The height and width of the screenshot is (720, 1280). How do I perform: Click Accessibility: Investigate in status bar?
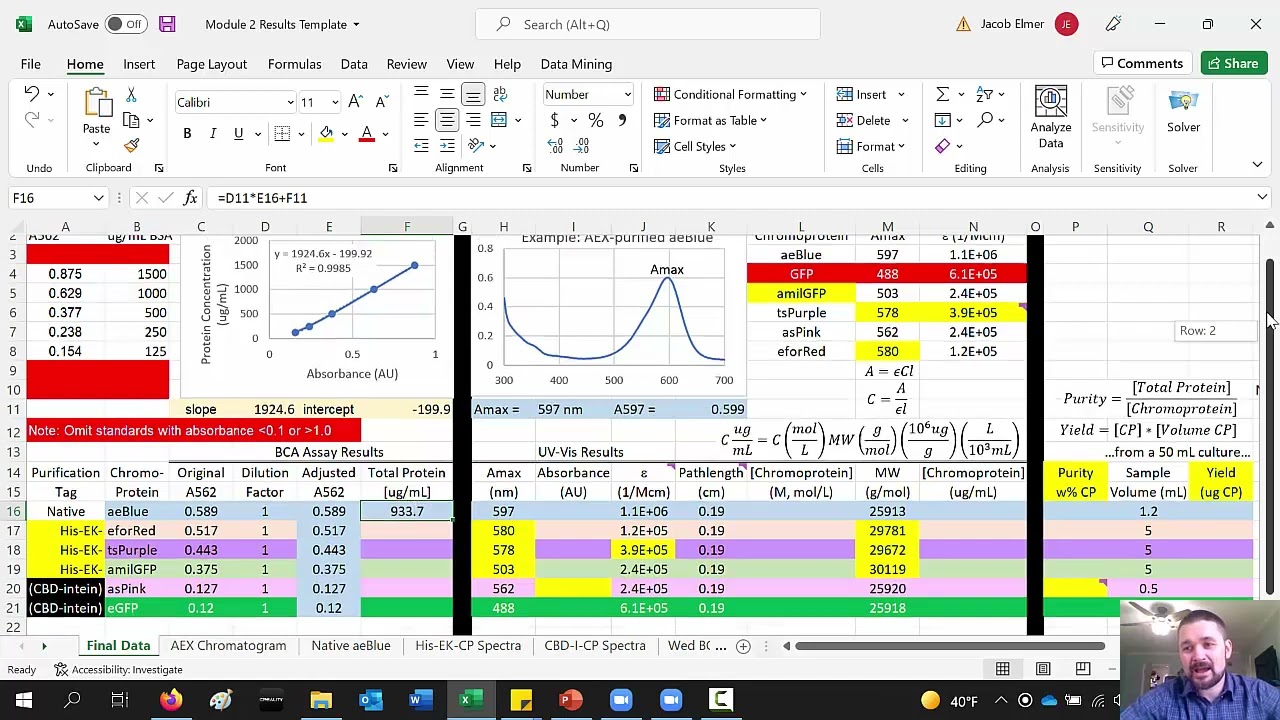(x=117, y=670)
